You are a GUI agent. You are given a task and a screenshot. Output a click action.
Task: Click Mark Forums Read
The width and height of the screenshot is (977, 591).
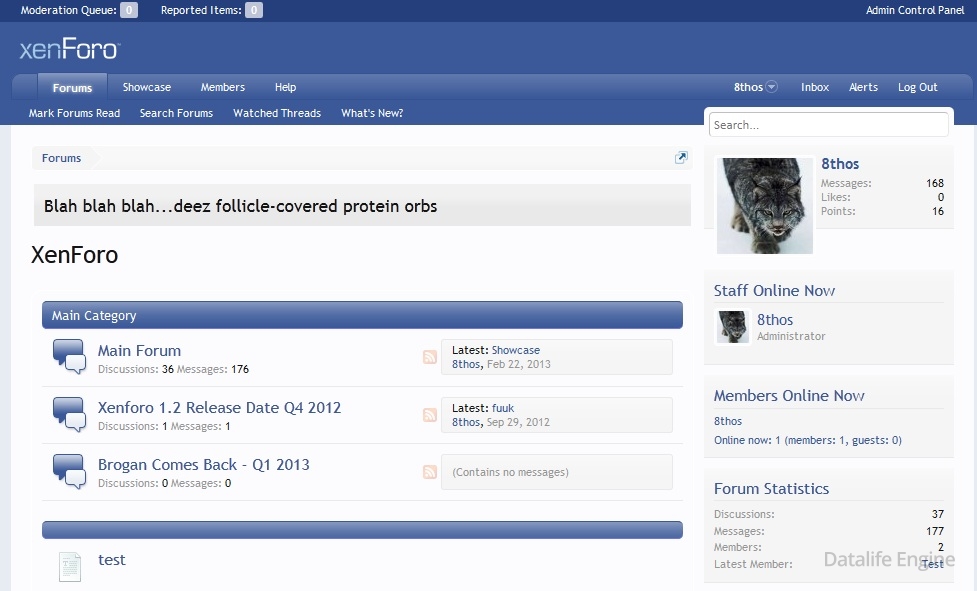[74, 113]
